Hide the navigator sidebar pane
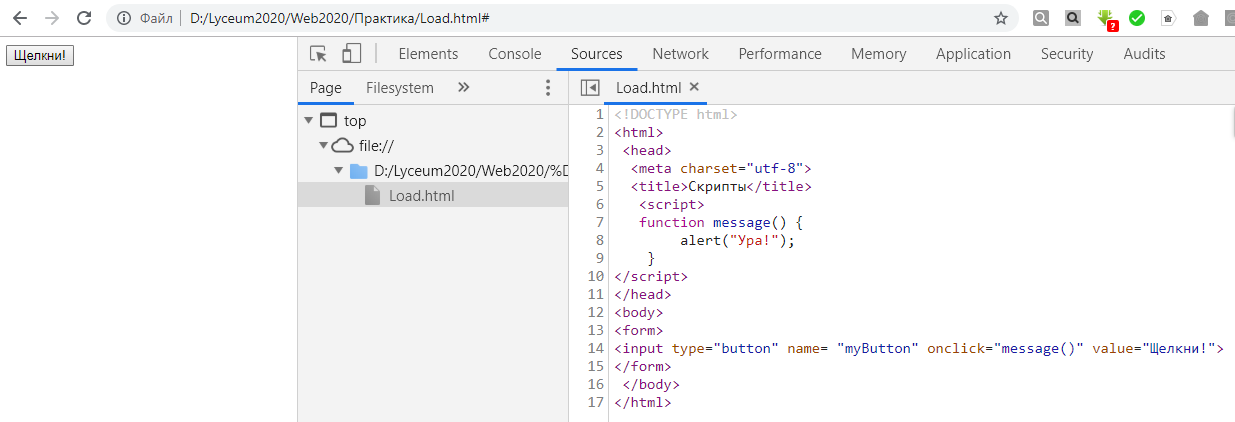The height and width of the screenshot is (422, 1235). 589,88
